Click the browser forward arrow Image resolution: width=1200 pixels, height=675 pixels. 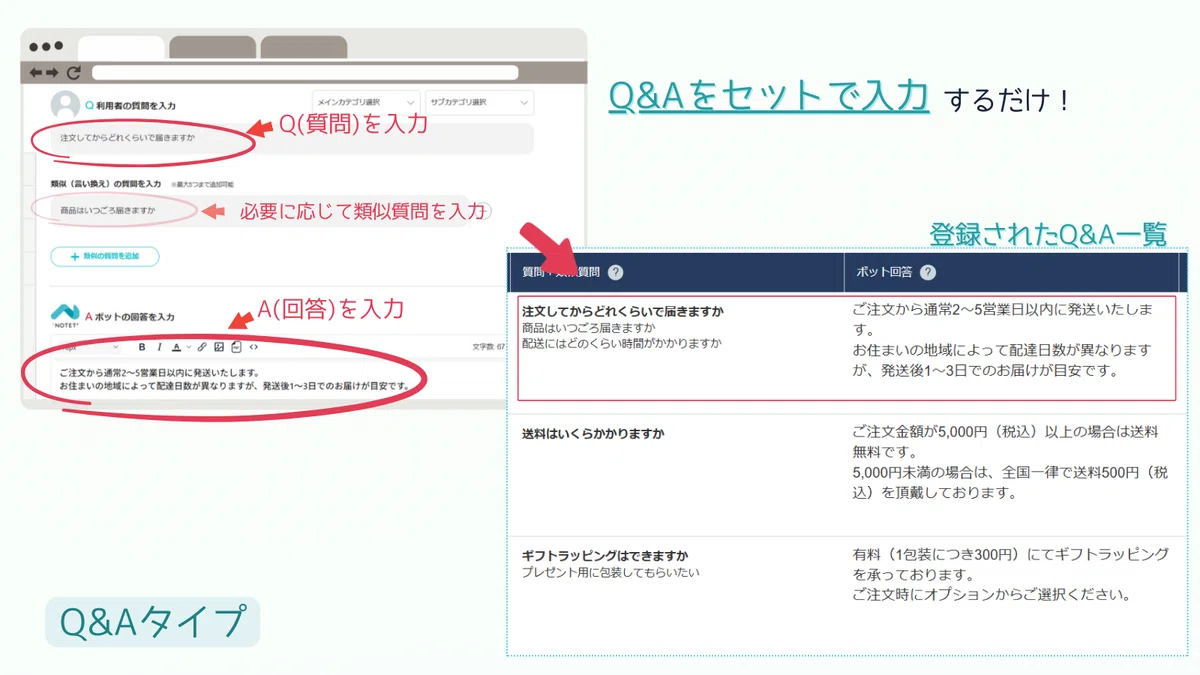pos(51,73)
